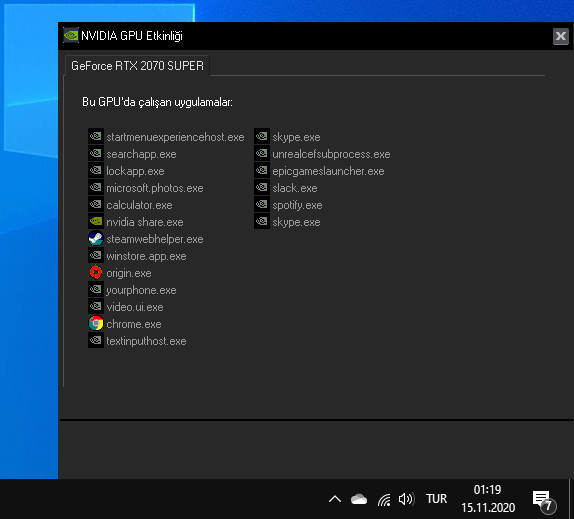Click the red Origin icon
This screenshot has width=574, height=519.
(x=96, y=273)
